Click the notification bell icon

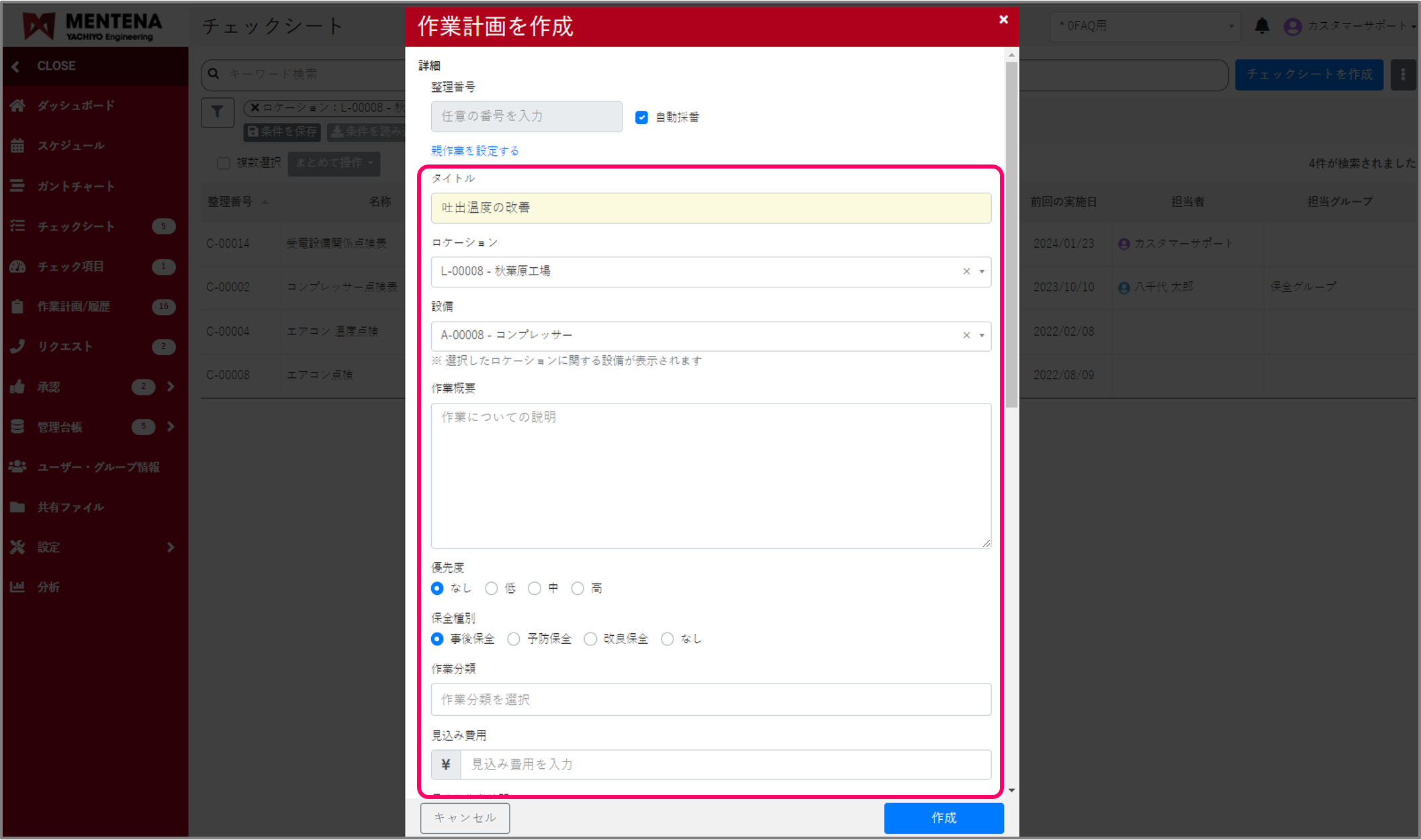point(1262,26)
